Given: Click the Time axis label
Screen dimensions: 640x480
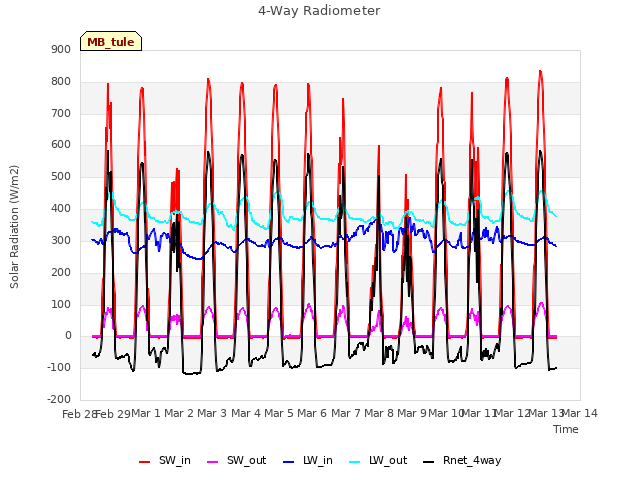Looking at the screenshot, I should (x=566, y=429).
